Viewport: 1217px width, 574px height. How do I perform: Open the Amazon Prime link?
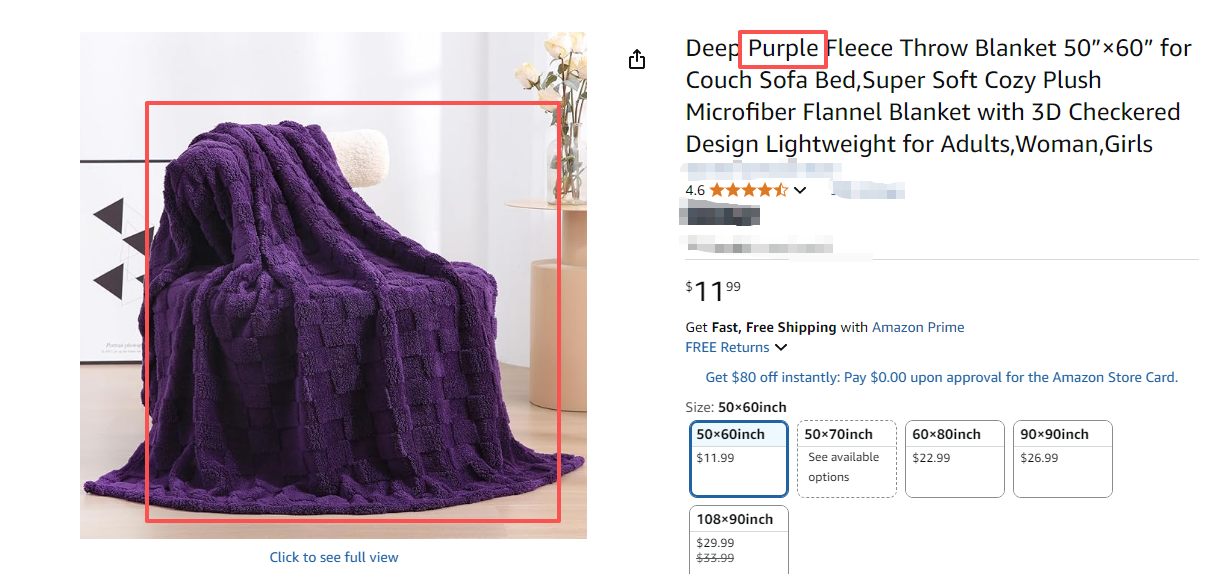tap(918, 327)
